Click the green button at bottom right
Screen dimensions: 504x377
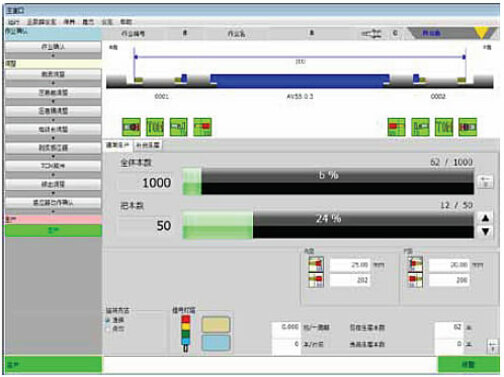468,364
